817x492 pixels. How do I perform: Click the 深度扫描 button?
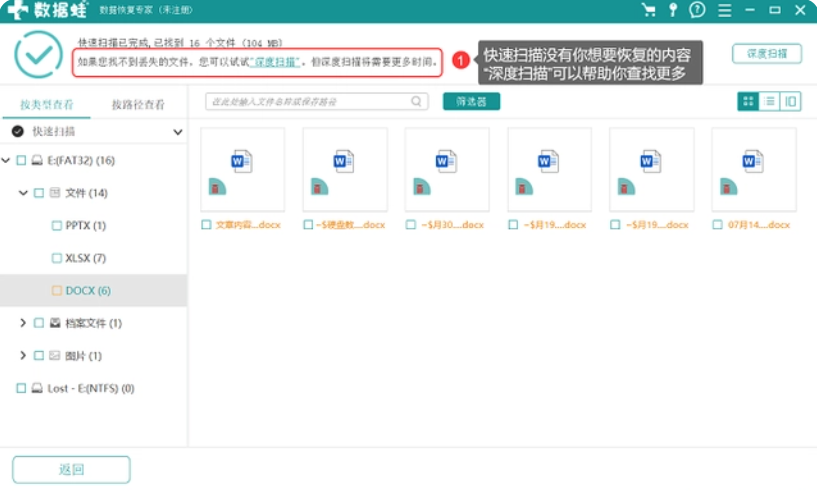(x=766, y=54)
